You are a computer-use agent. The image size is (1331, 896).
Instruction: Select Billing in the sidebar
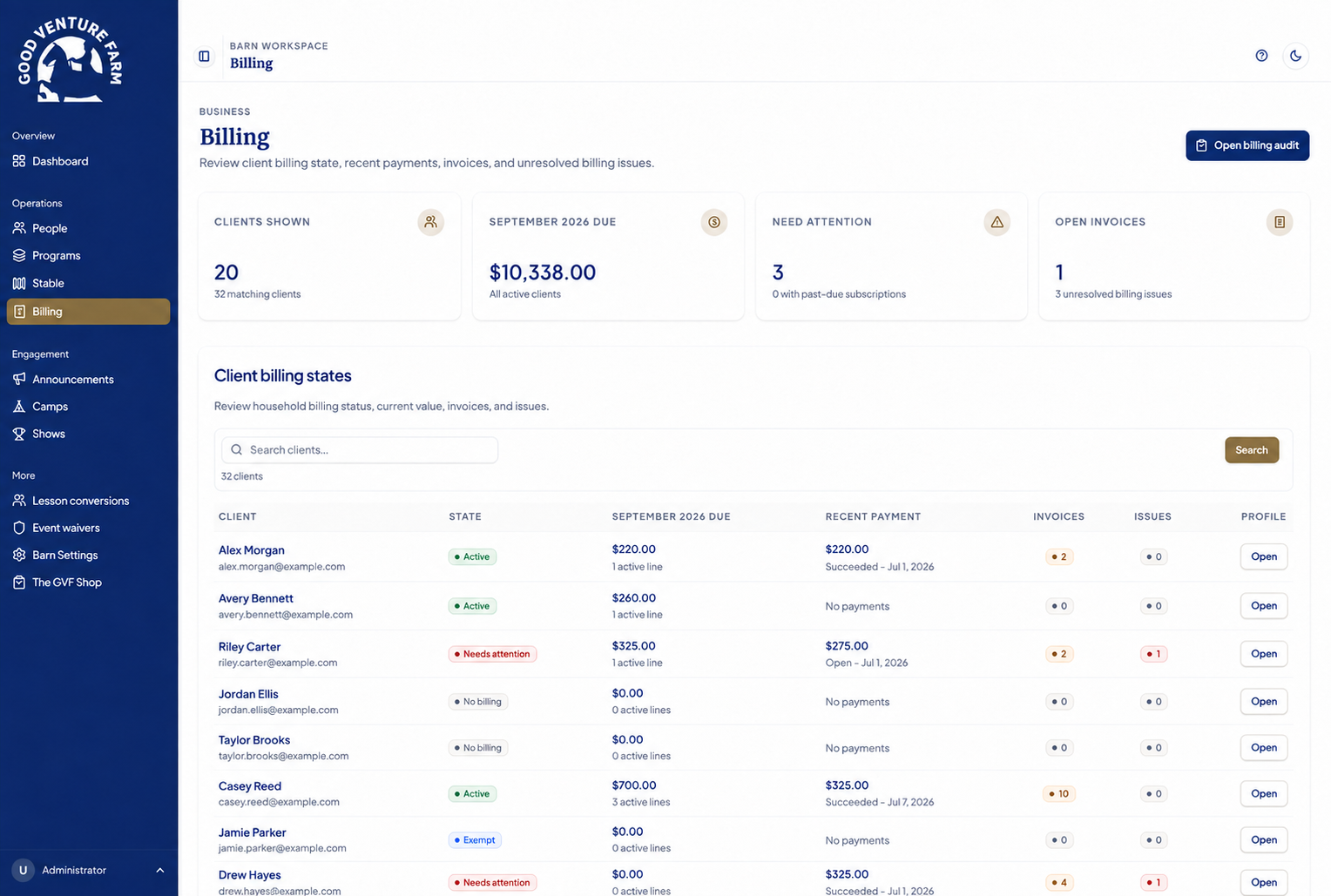tap(88, 312)
